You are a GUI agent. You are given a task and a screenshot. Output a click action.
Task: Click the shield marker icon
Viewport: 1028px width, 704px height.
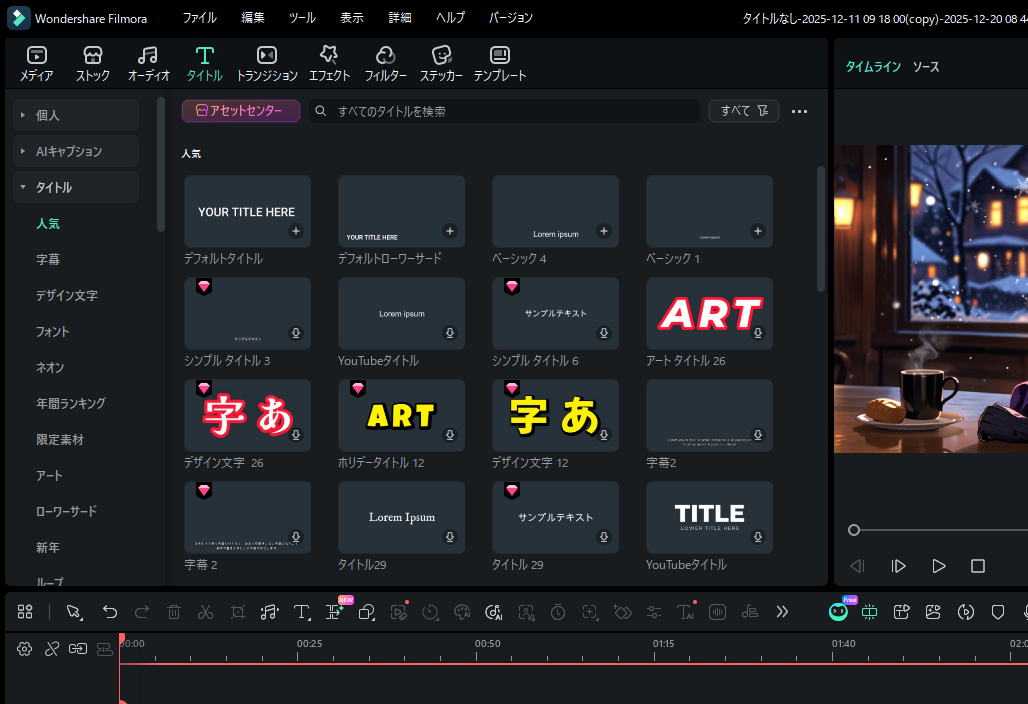pos(998,612)
